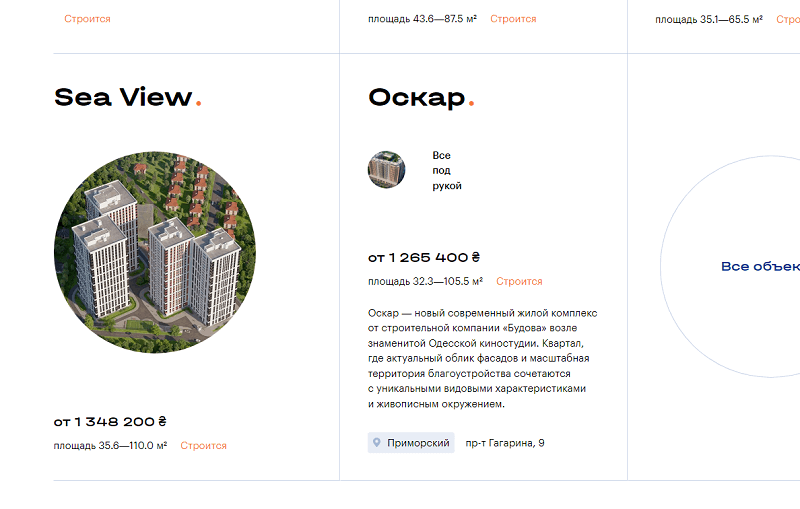The width and height of the screenshot is (800, 509).
Task: Click the Оскар price от 1 265 400 ₴
Action: (x=424, y=257)
